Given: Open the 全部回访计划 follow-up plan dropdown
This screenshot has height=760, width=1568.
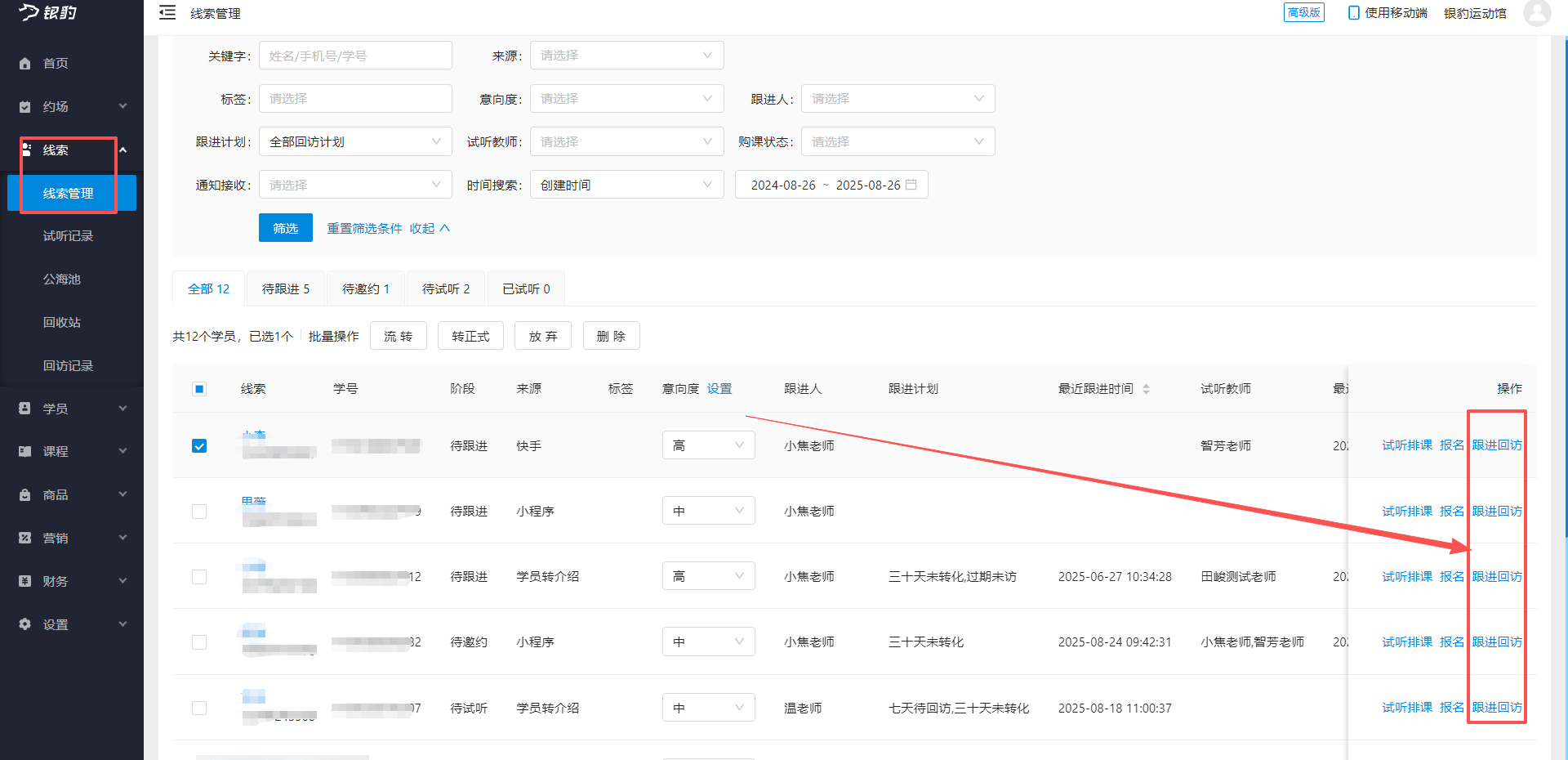Looking at the screenshot, I should coord(354,141).
